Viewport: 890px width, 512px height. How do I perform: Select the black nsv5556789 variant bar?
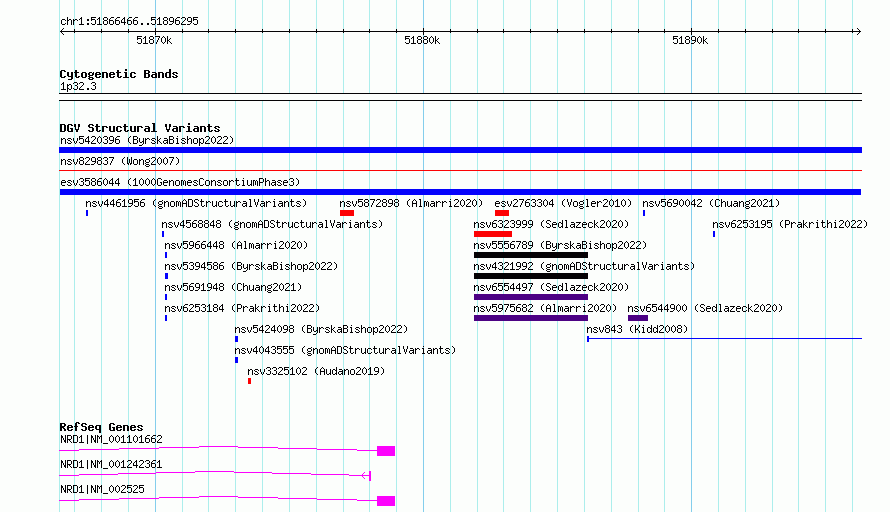pyautogui.click(x=531, y=255)
